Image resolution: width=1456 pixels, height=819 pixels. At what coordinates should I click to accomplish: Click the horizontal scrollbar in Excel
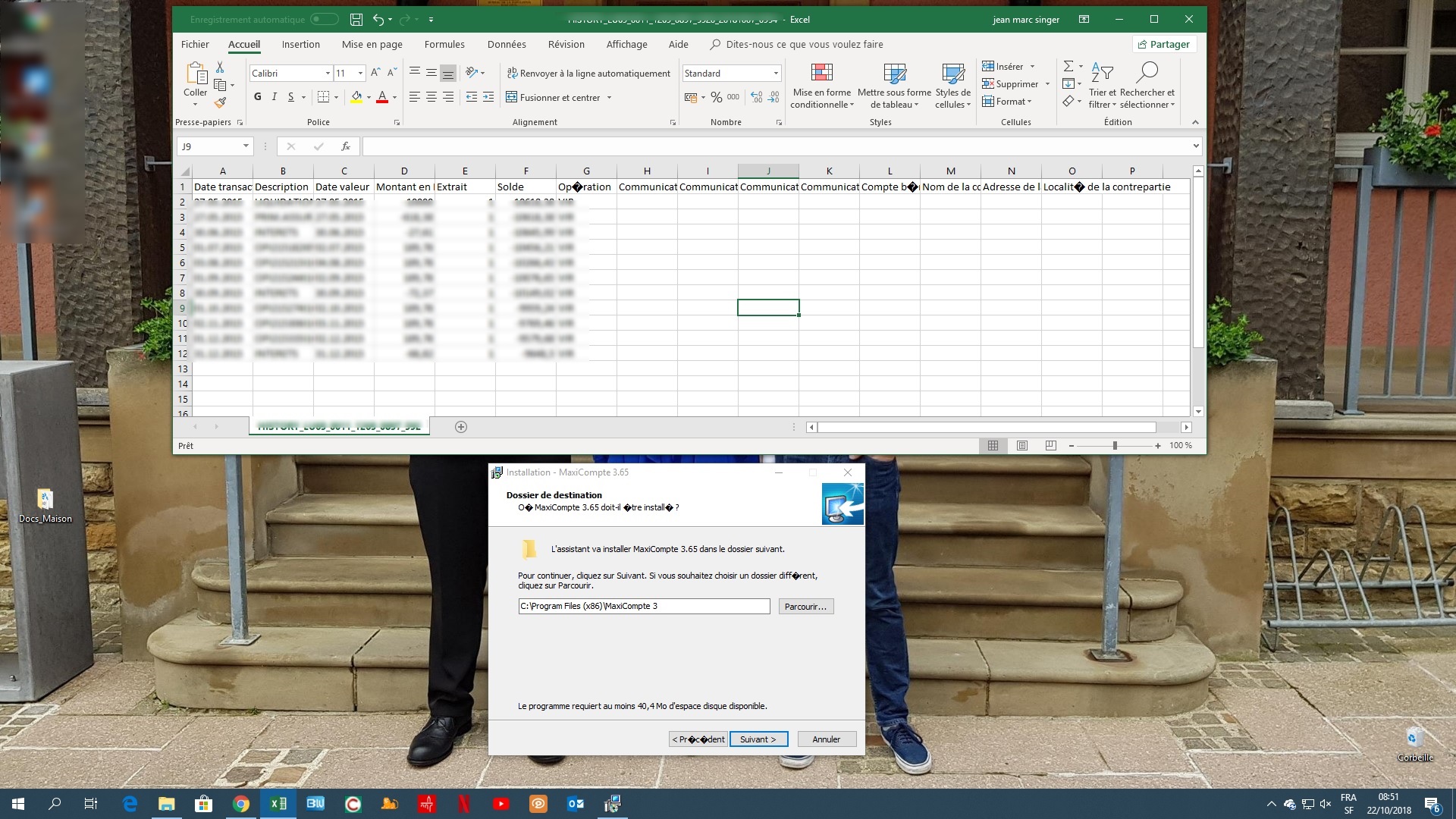tap(987, 427)
